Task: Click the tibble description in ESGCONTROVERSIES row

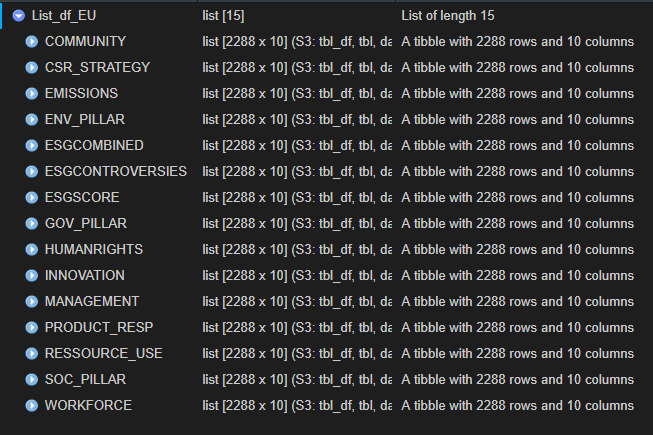Action: tap(518, 172)
